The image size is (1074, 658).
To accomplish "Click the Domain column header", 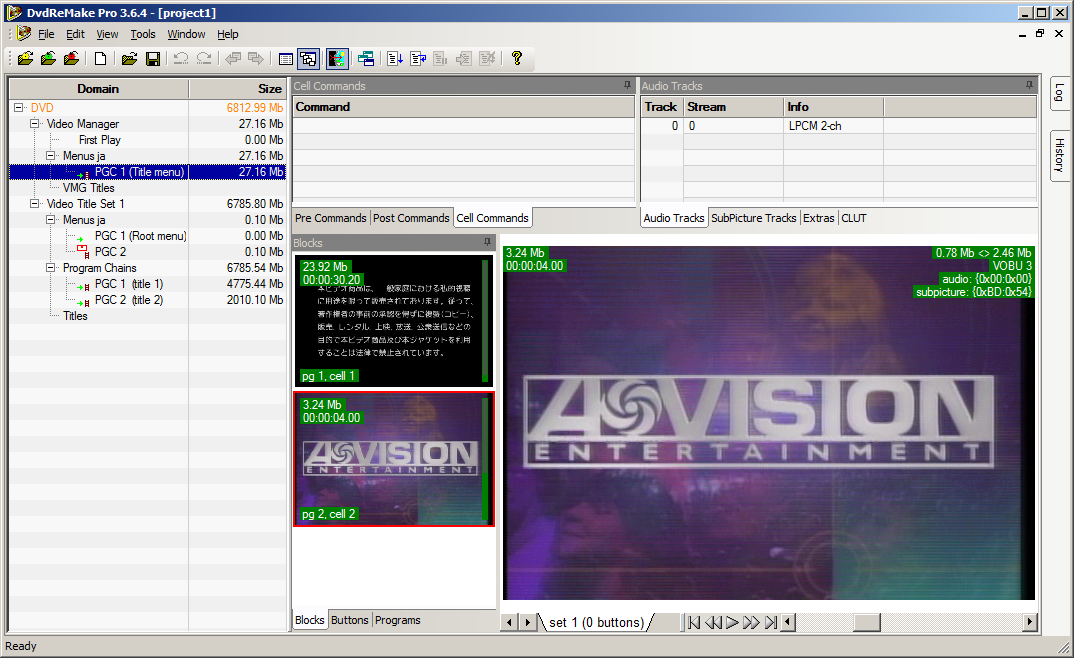I will click(x=99, y=89).
